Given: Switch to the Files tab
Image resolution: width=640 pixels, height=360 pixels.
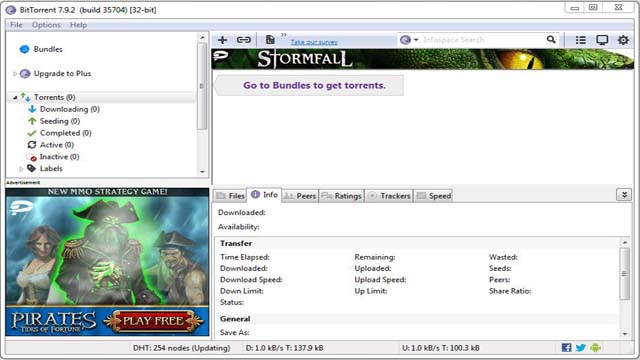Looking at the screenshot, I should coord(231,196).
